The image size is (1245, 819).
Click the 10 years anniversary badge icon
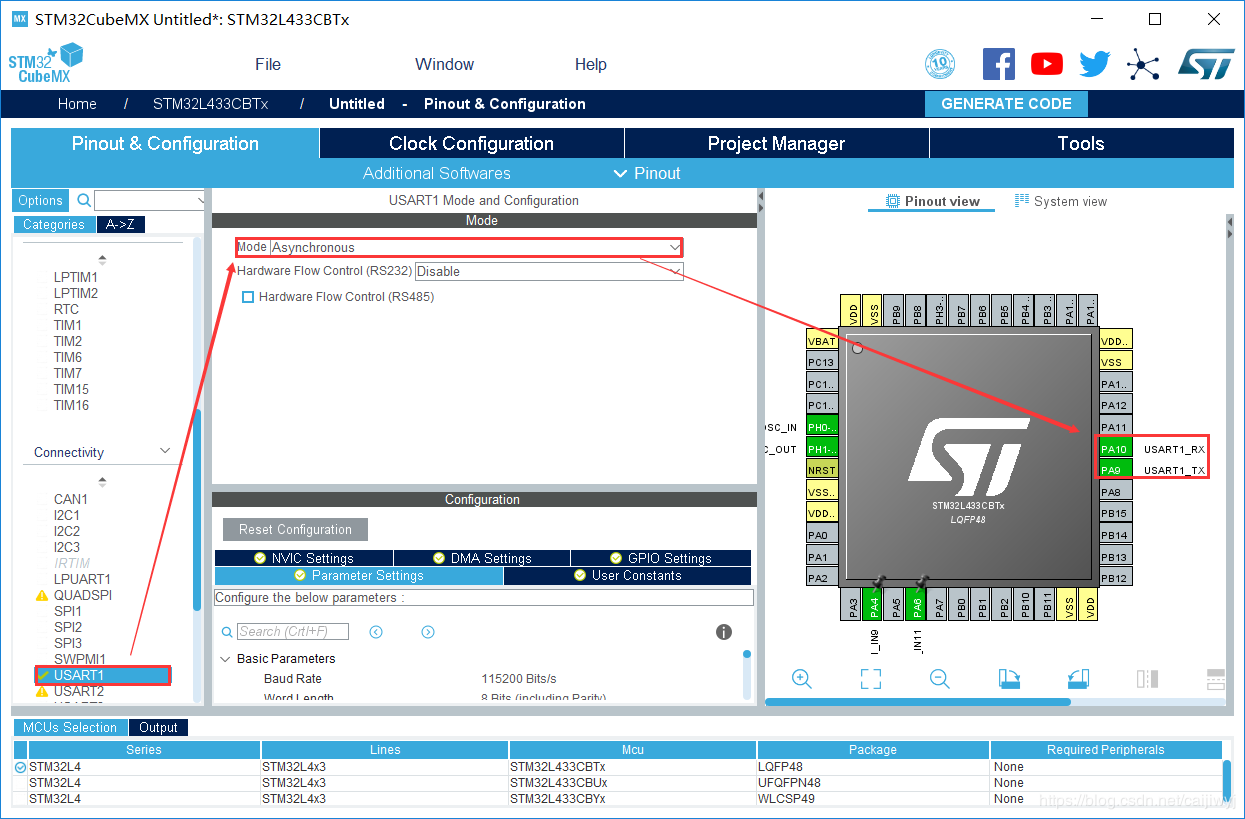940,64
